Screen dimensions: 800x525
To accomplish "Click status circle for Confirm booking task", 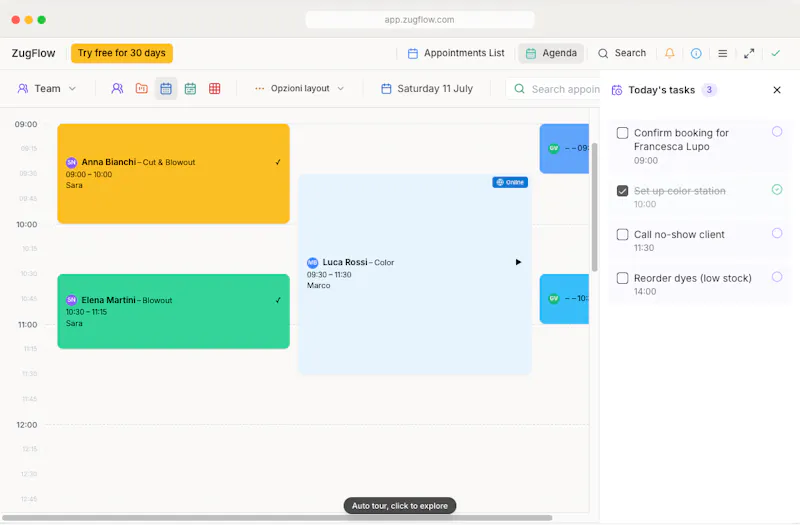I will (777, 132).
